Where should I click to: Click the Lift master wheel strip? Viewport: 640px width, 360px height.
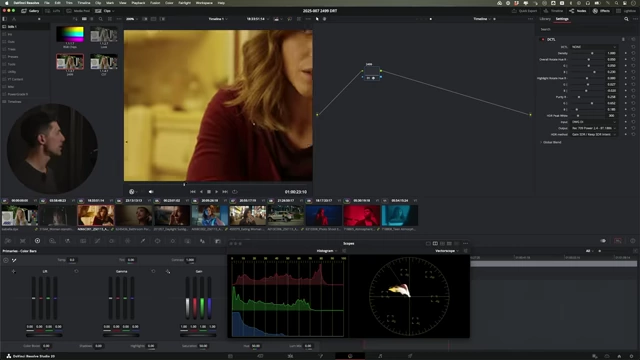(44, 336)
